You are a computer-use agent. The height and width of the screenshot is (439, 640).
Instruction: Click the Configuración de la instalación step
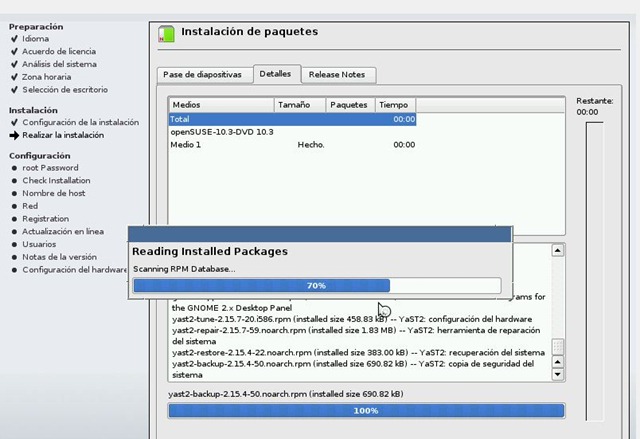[81, 122]
